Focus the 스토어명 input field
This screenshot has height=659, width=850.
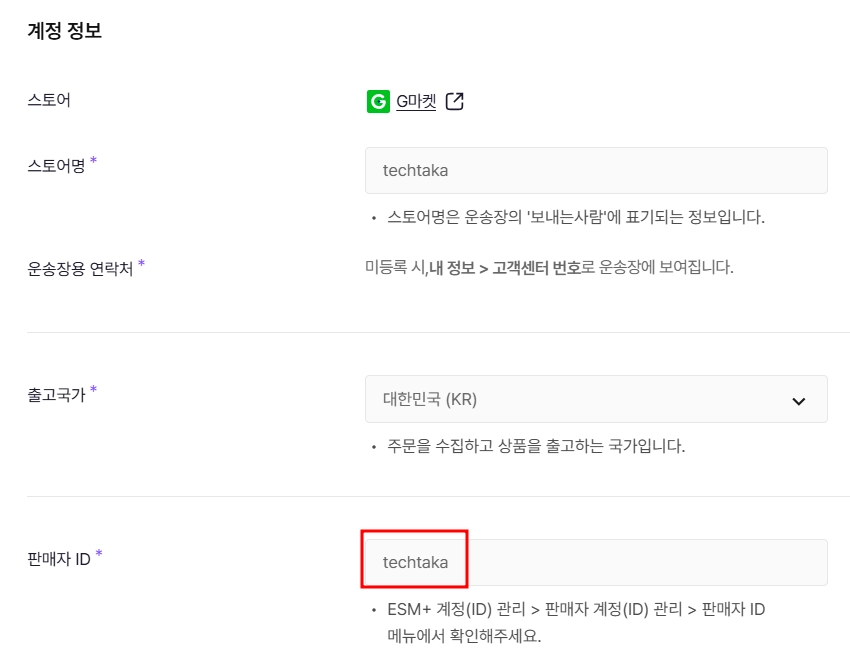click(x=596, y=170)
